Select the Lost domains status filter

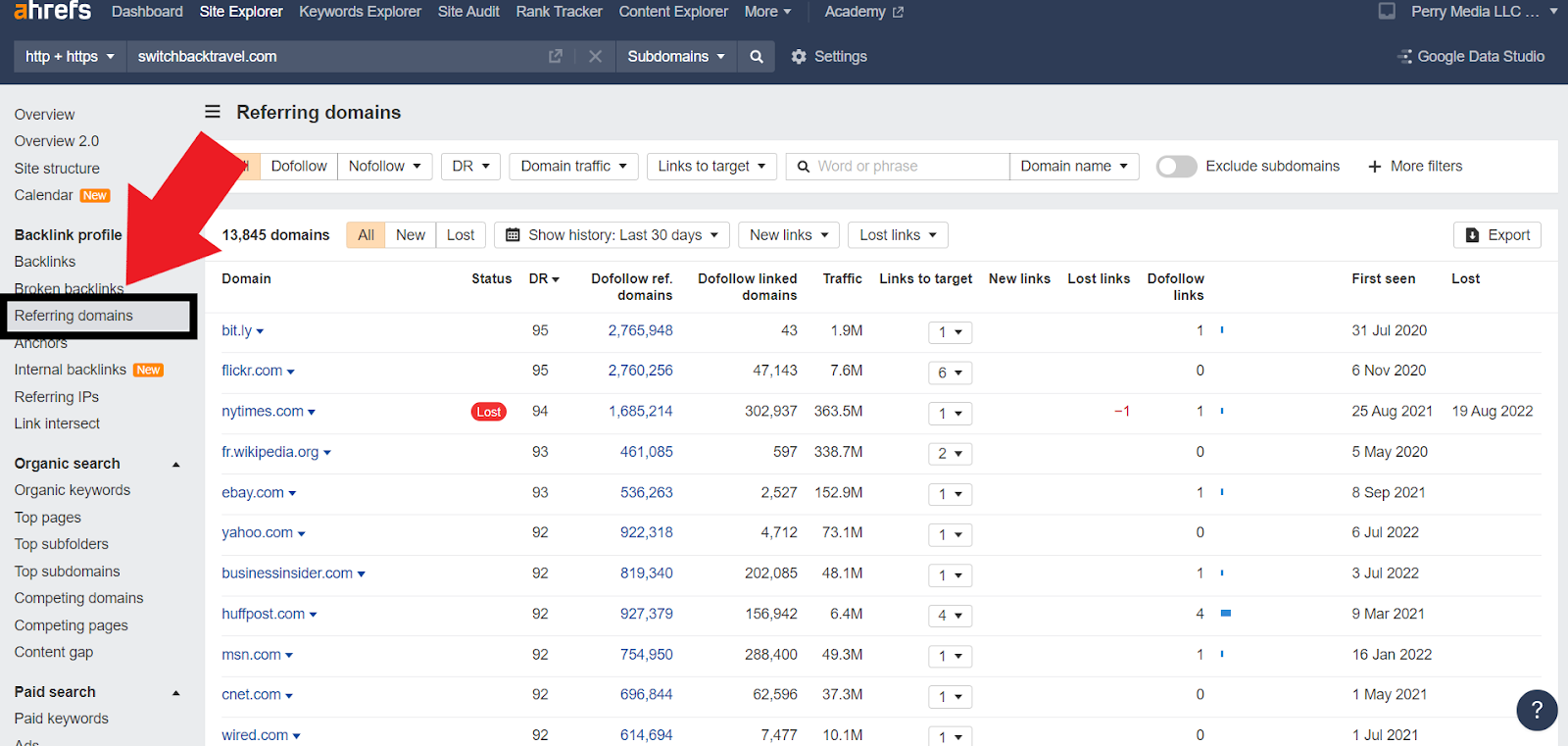pyautogui.click(x=461, y=235)
